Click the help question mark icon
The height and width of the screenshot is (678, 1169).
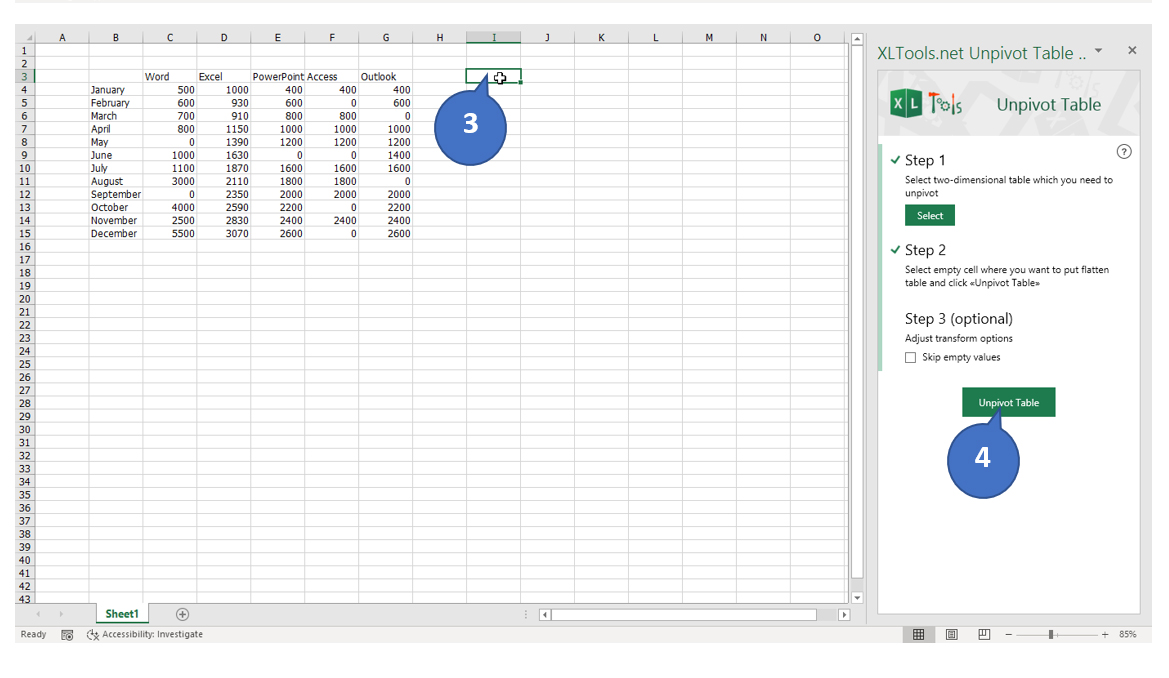coord(1124,152)
